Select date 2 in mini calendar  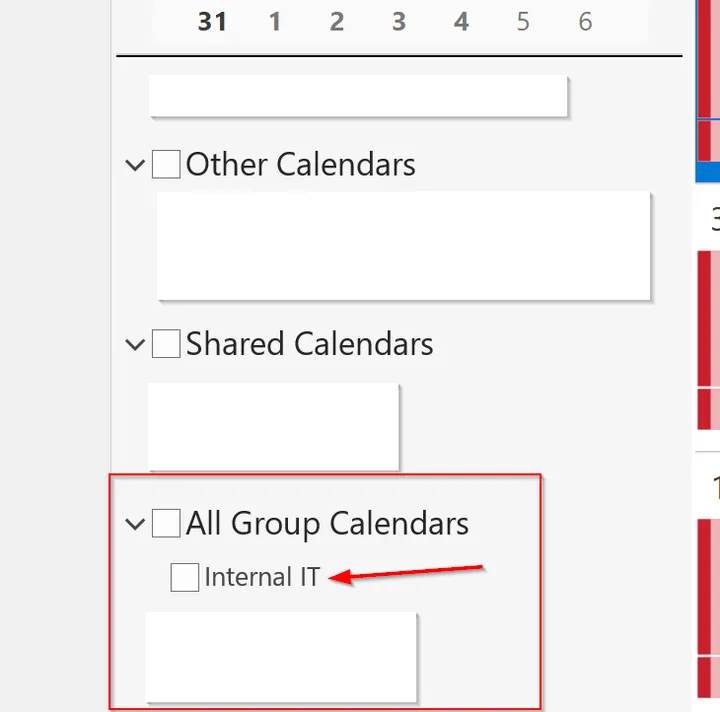[x=337, y=22]
